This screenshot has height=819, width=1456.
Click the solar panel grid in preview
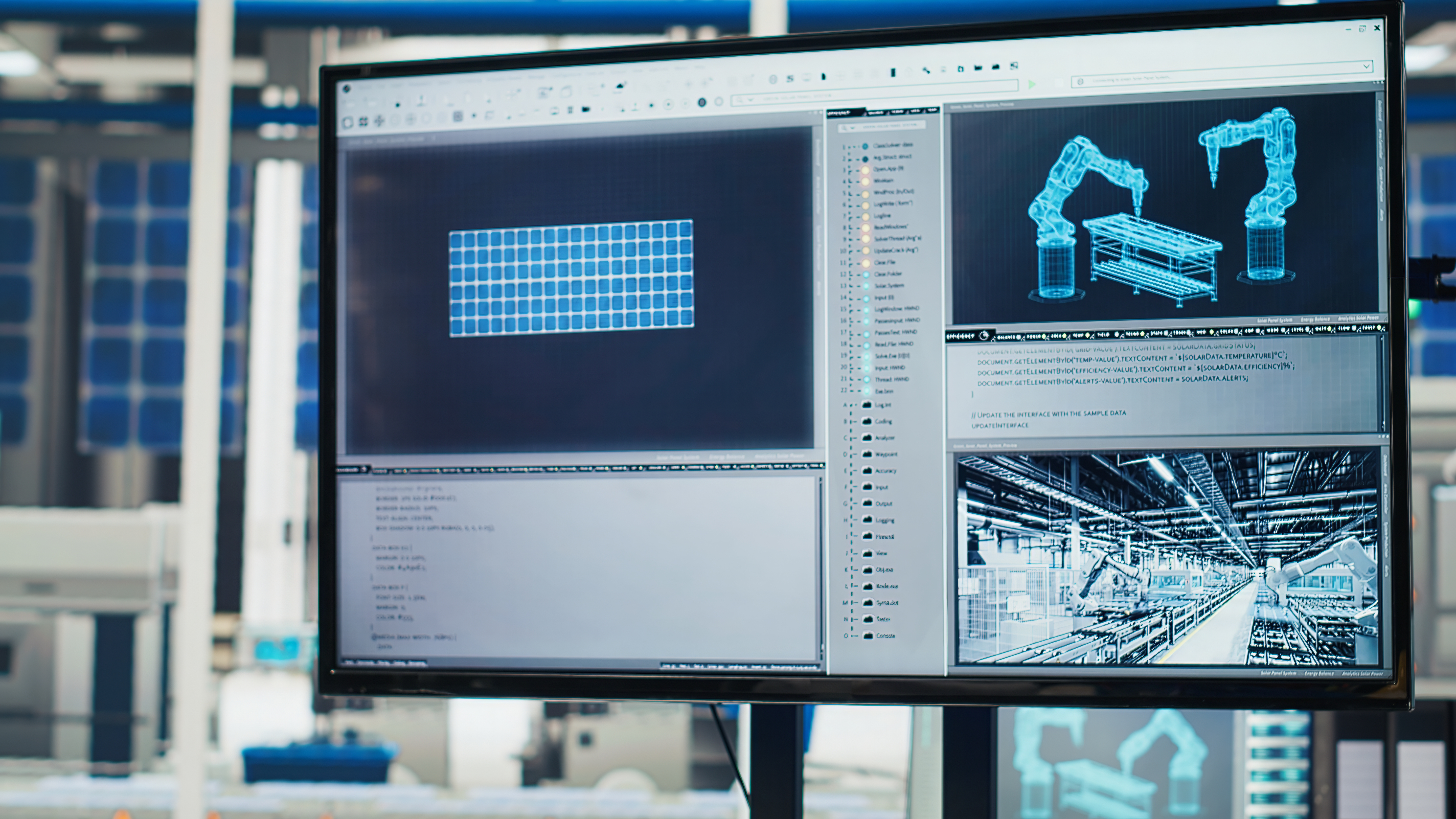(571, 278)
